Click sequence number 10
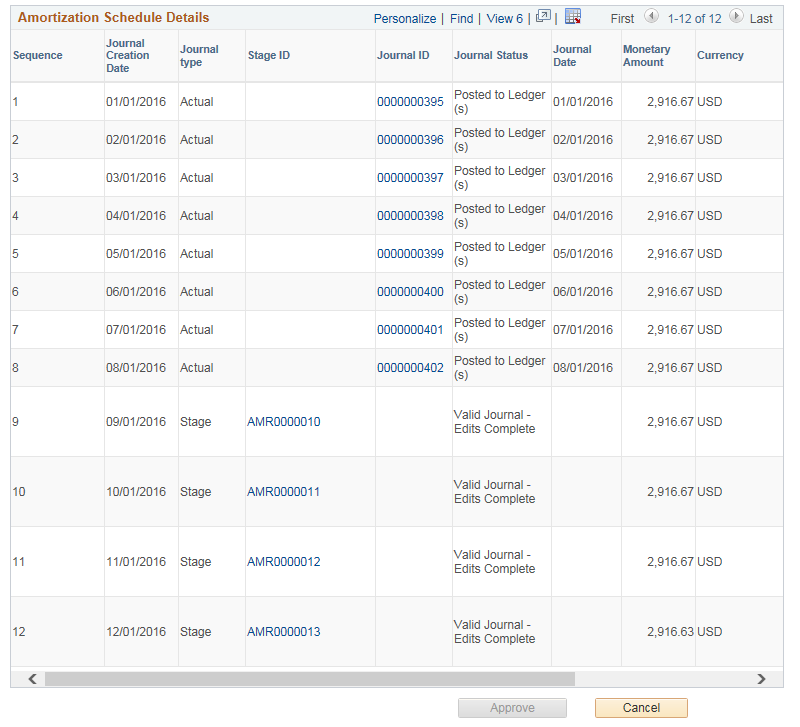Image resolution: width=800 pixels, height=727 pixels. click(19, 492)
